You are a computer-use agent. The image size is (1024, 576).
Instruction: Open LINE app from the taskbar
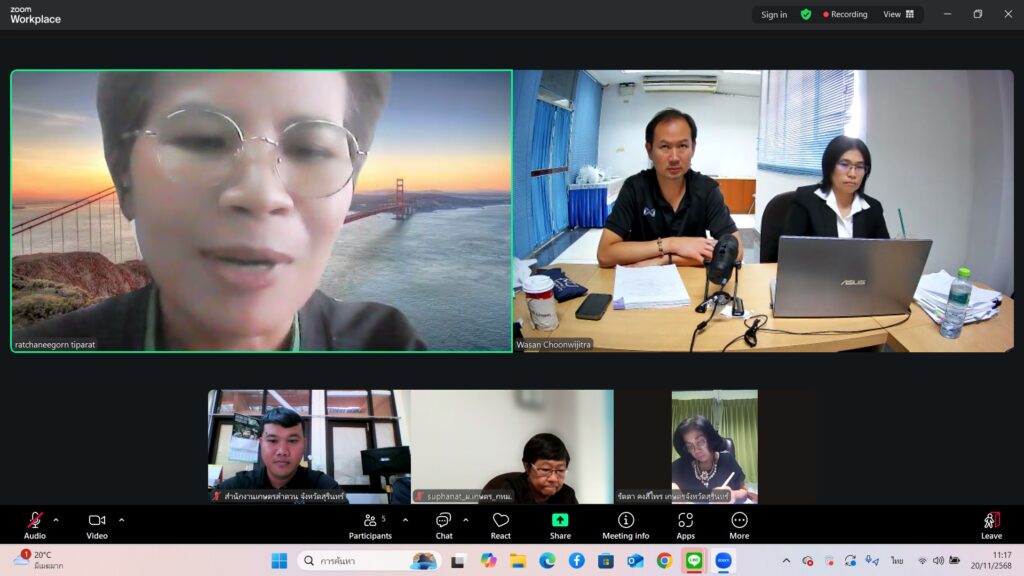[x=693, y=560]
